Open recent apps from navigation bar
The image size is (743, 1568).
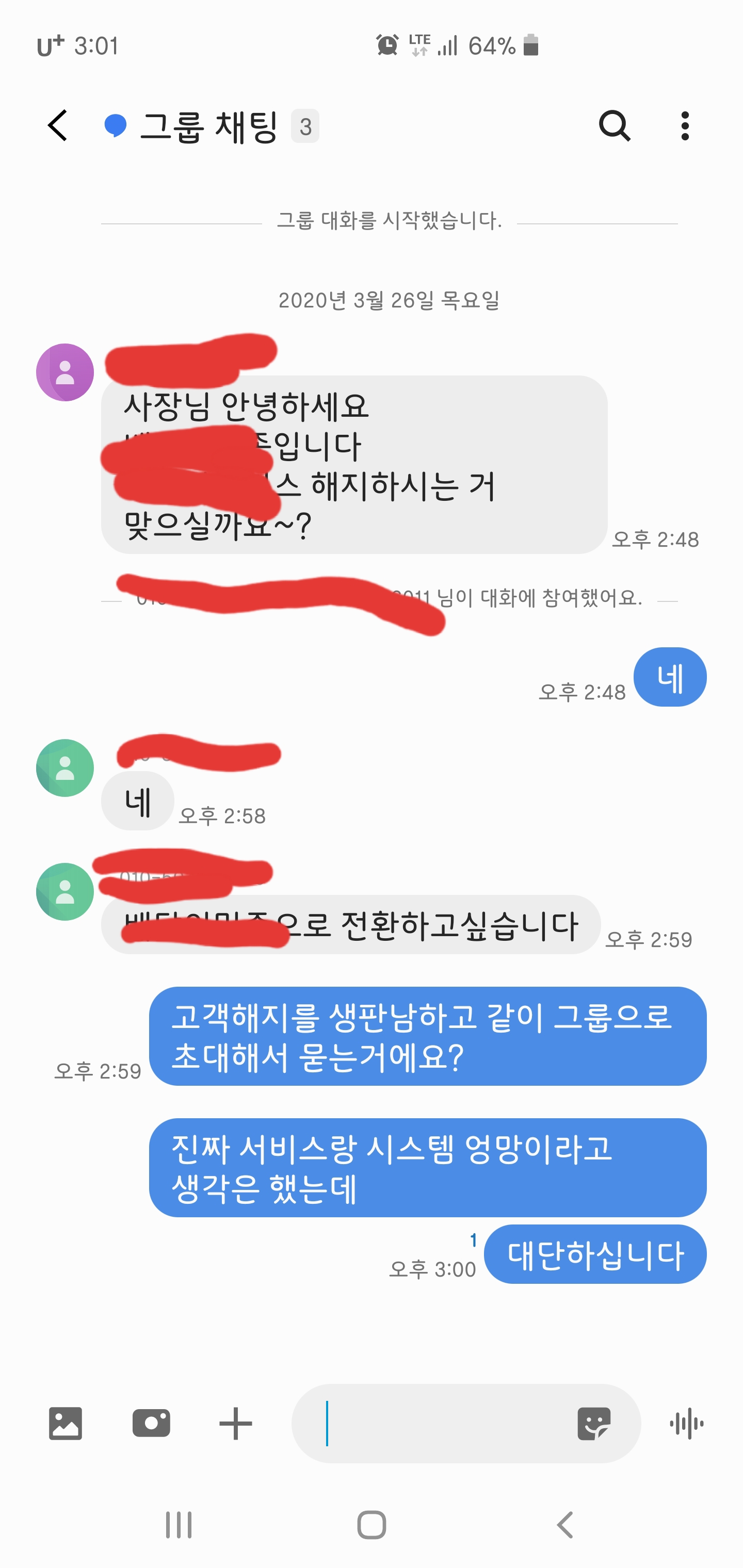click(x=179, y=1525)
